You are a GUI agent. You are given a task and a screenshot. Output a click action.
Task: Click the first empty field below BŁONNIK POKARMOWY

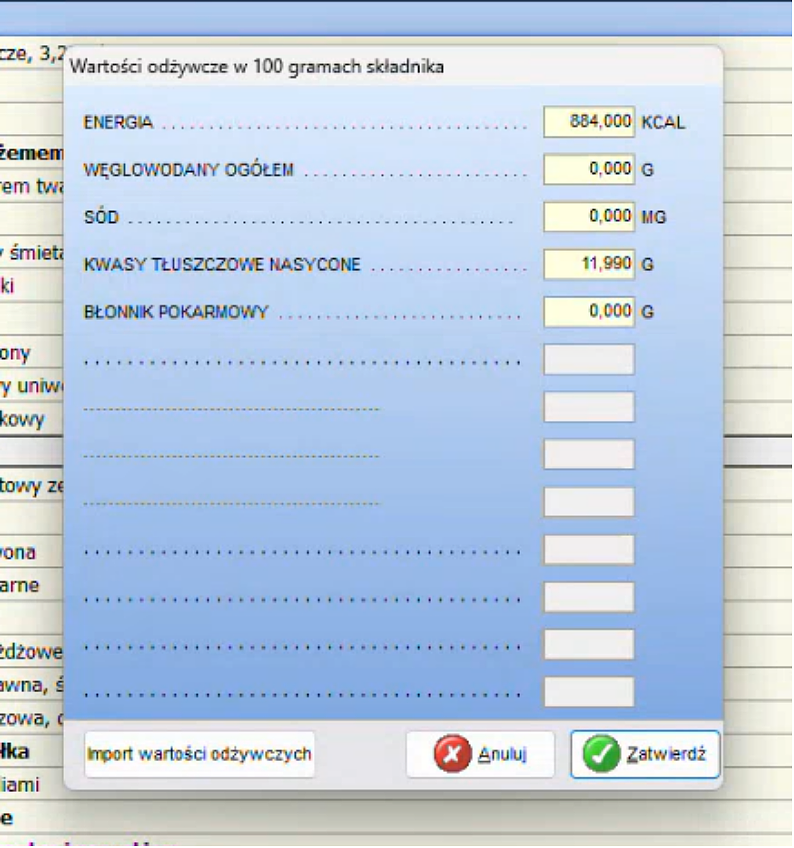[588, 360]
